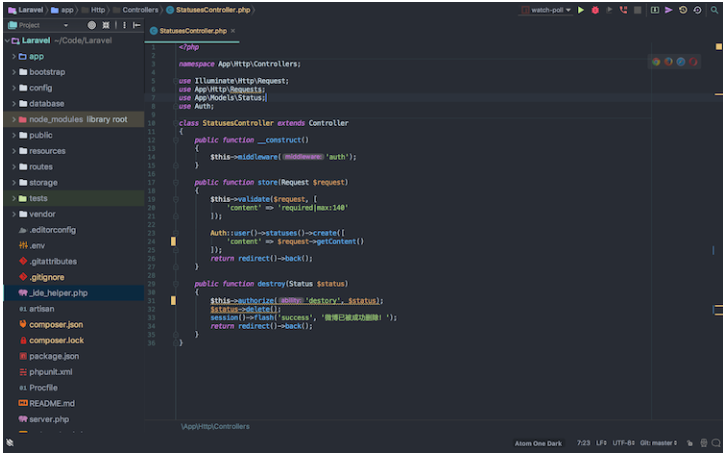Viewport: 724px width, 456px height.
Task: Select the storage folder
Action: [74, 182]
